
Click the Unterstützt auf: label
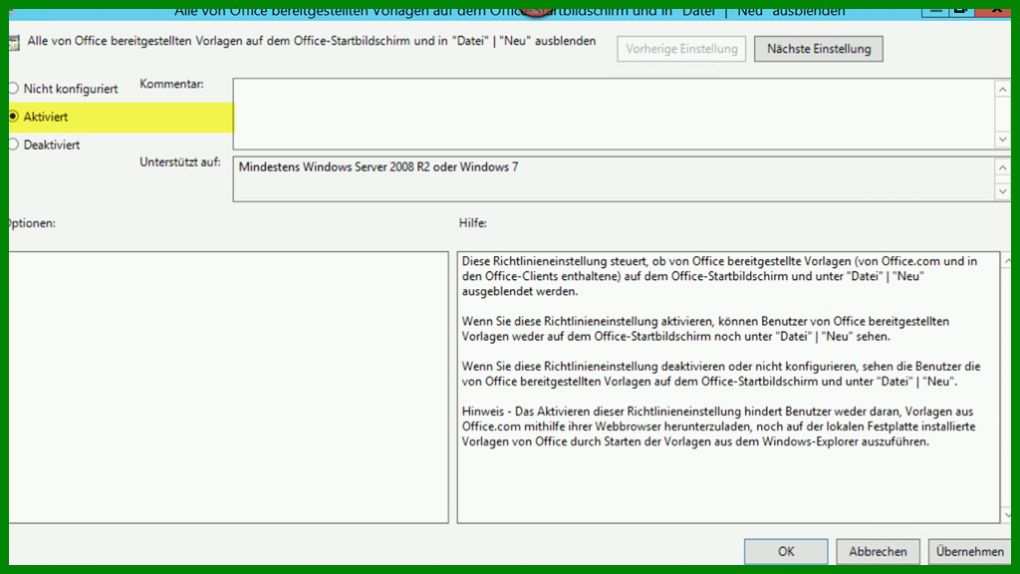tap(180, 162)
